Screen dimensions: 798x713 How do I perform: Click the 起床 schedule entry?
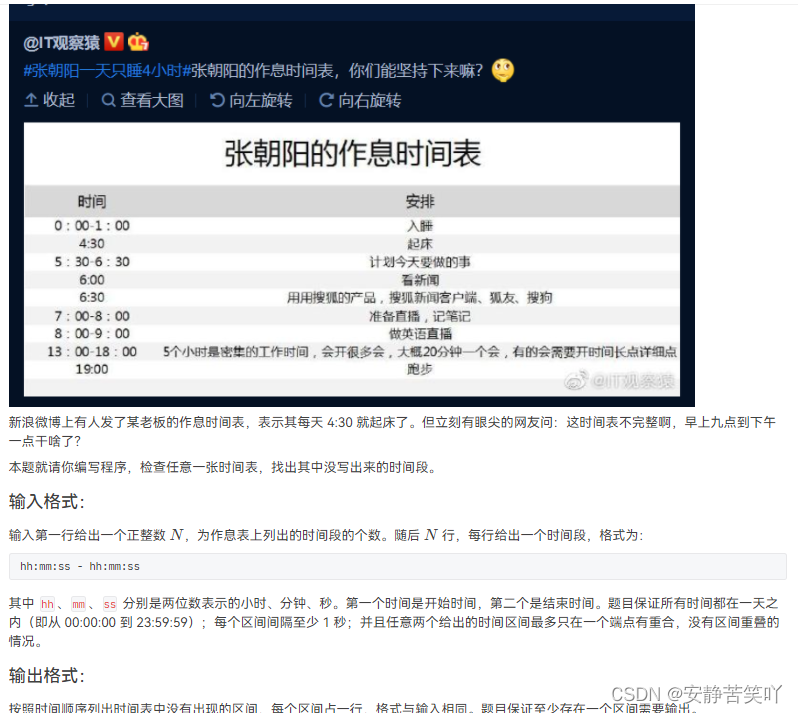pos(420,244)
